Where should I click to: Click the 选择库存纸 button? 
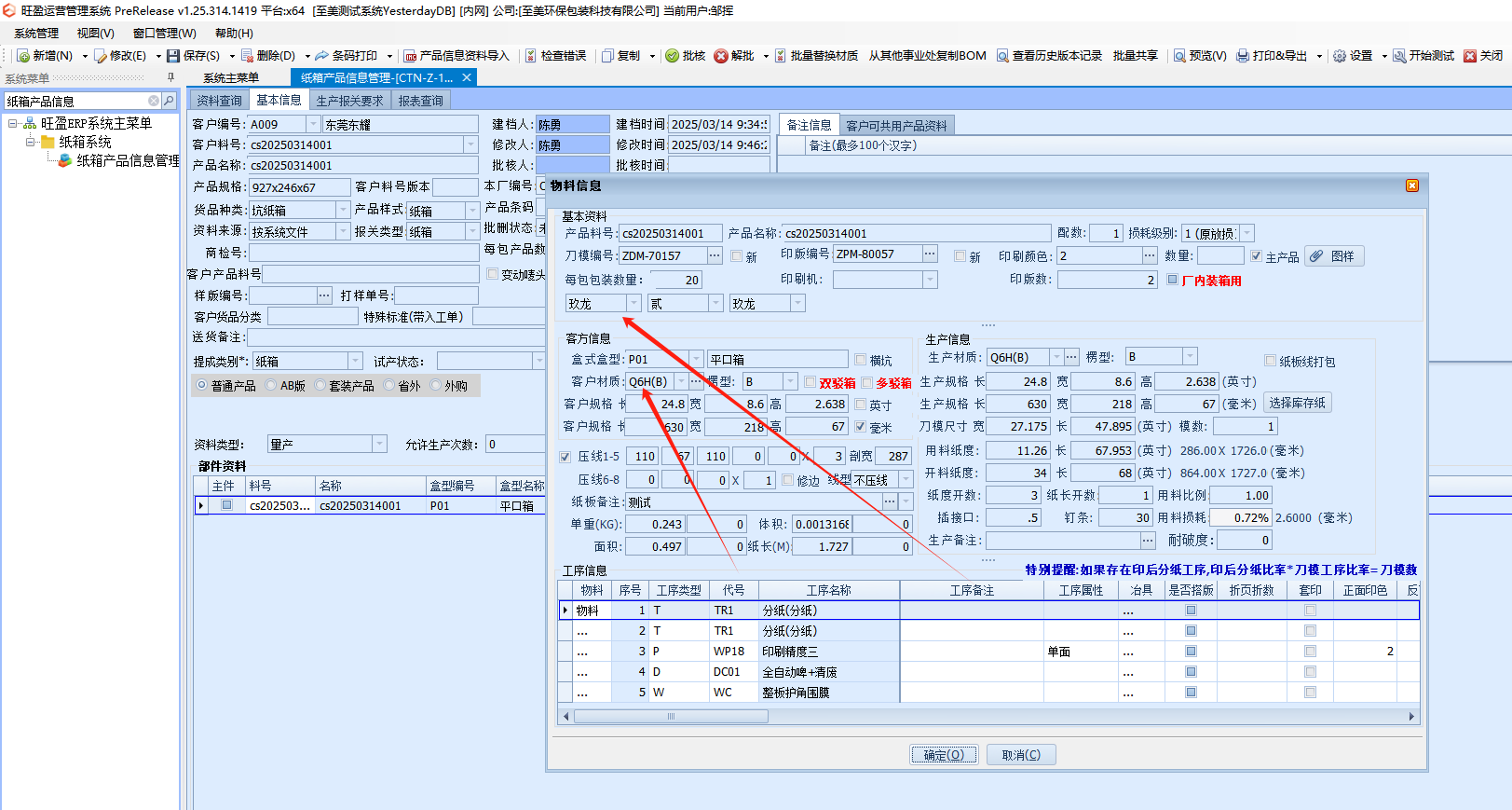coord(1298,403)
